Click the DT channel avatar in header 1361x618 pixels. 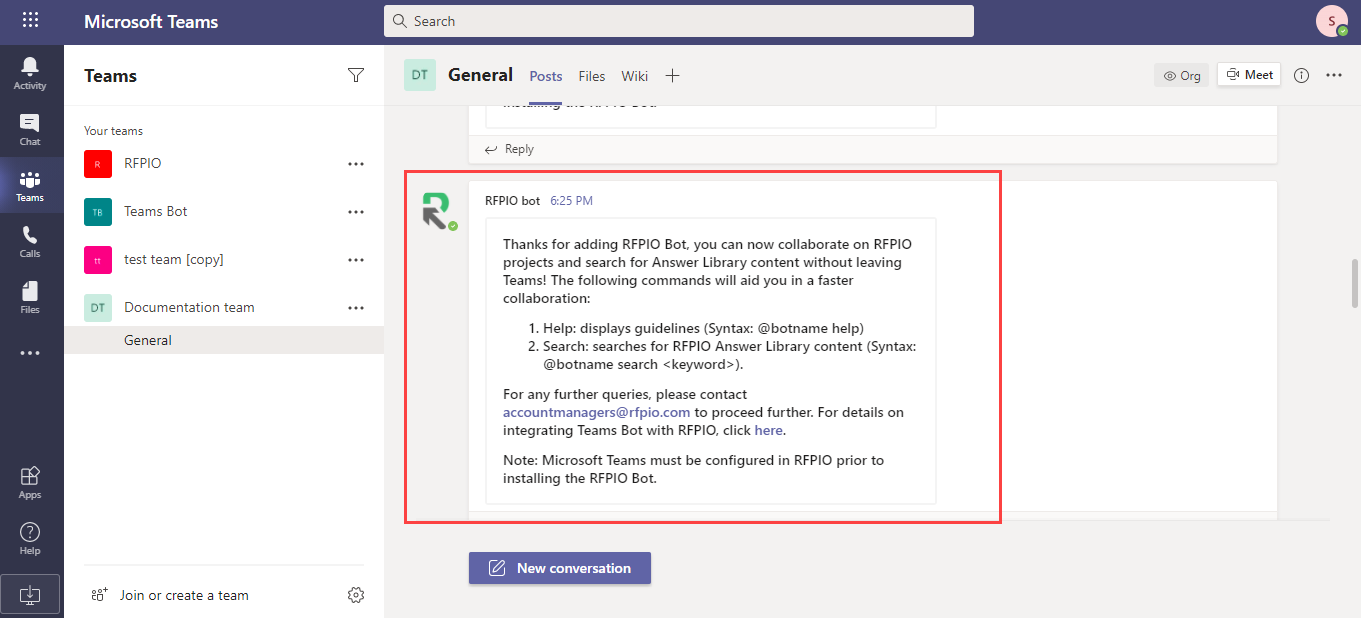click(x=420, y=75)
